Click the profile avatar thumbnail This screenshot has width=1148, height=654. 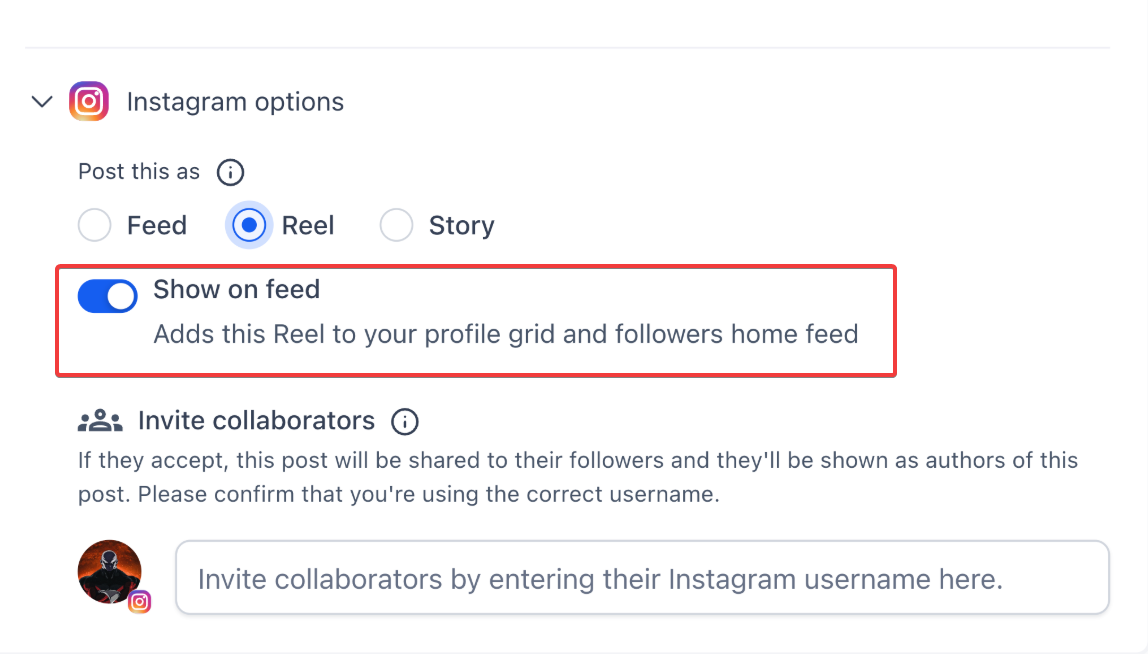(109, 572)
